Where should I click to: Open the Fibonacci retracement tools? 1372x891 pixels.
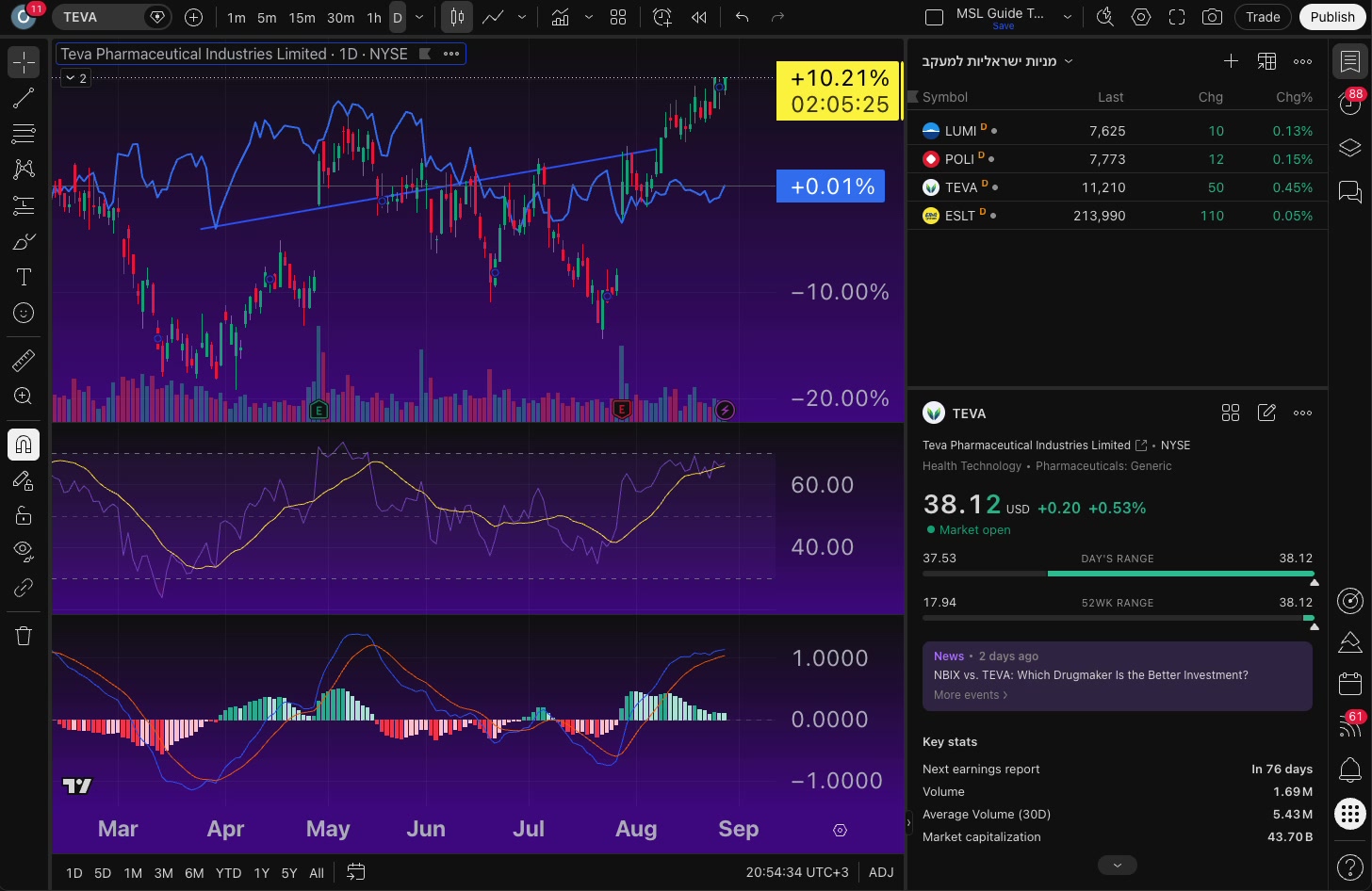point(24,134)
